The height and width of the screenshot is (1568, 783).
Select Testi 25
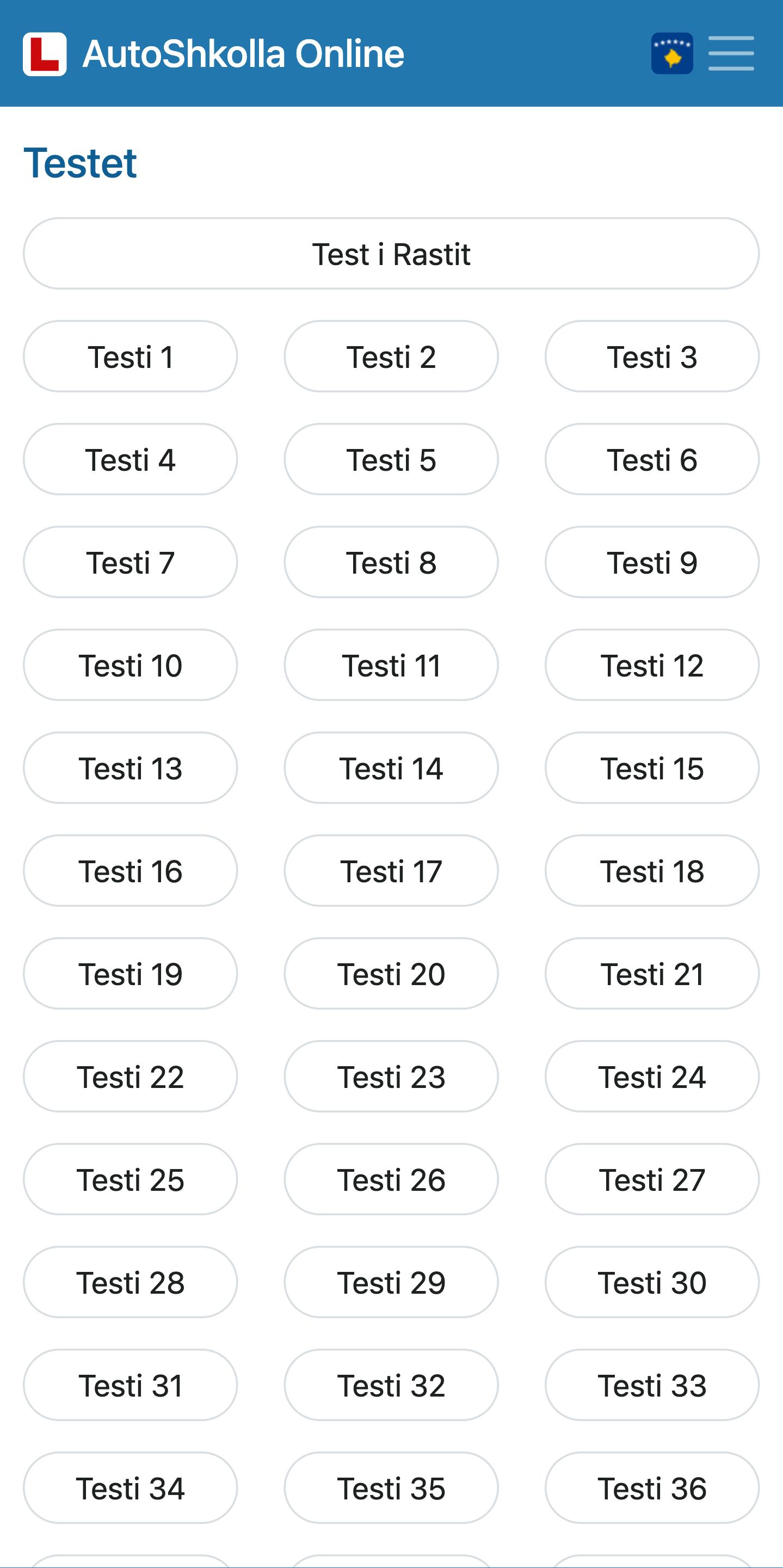[130, 1179]
